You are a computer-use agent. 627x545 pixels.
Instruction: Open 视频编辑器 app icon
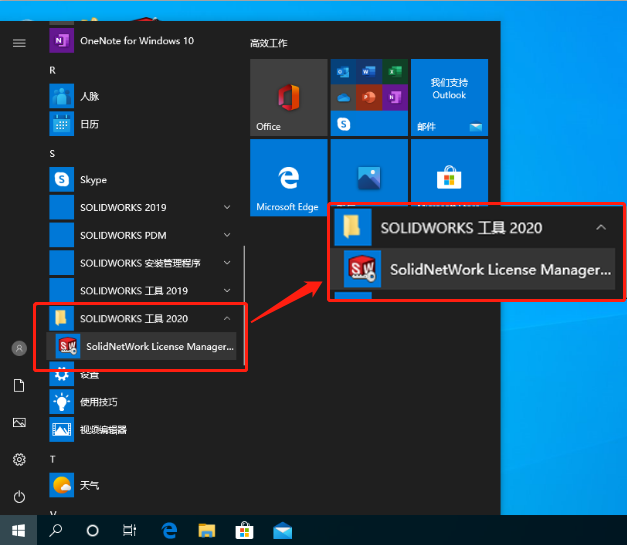61,429
